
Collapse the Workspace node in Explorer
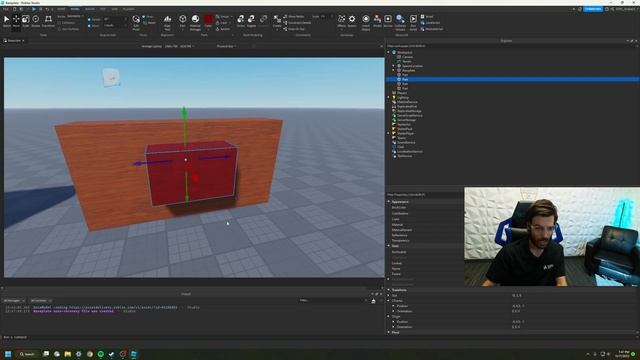[x=389, y=52]
